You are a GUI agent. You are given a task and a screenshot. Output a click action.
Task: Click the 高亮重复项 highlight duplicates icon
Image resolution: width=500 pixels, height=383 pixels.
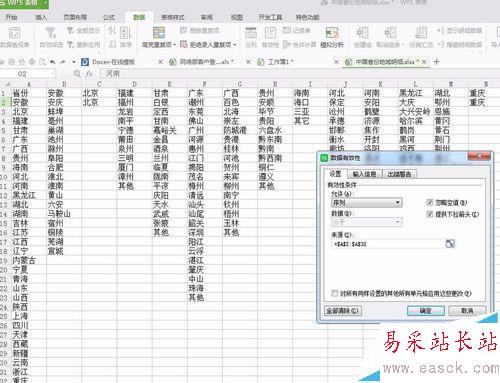tap(159, 33)
